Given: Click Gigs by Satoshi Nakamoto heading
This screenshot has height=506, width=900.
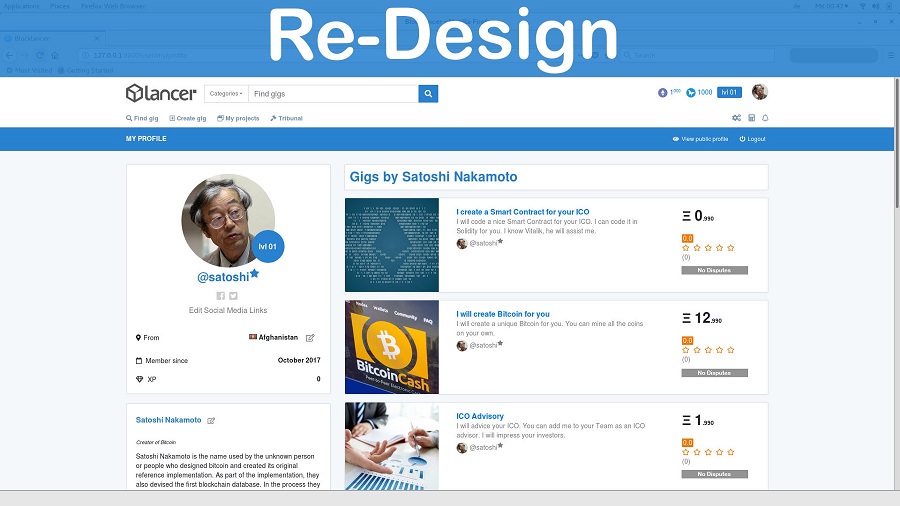Looking at the screenshot, I should [433, 177].
